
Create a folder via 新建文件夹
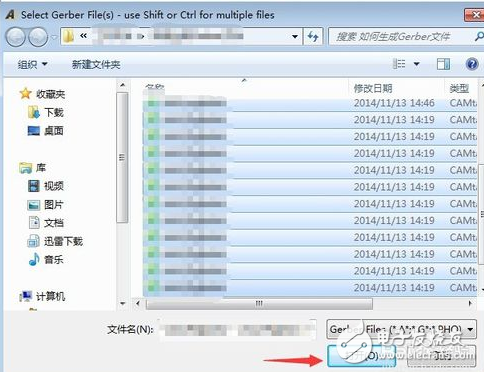pyautogui.click(x=96, y=64)
